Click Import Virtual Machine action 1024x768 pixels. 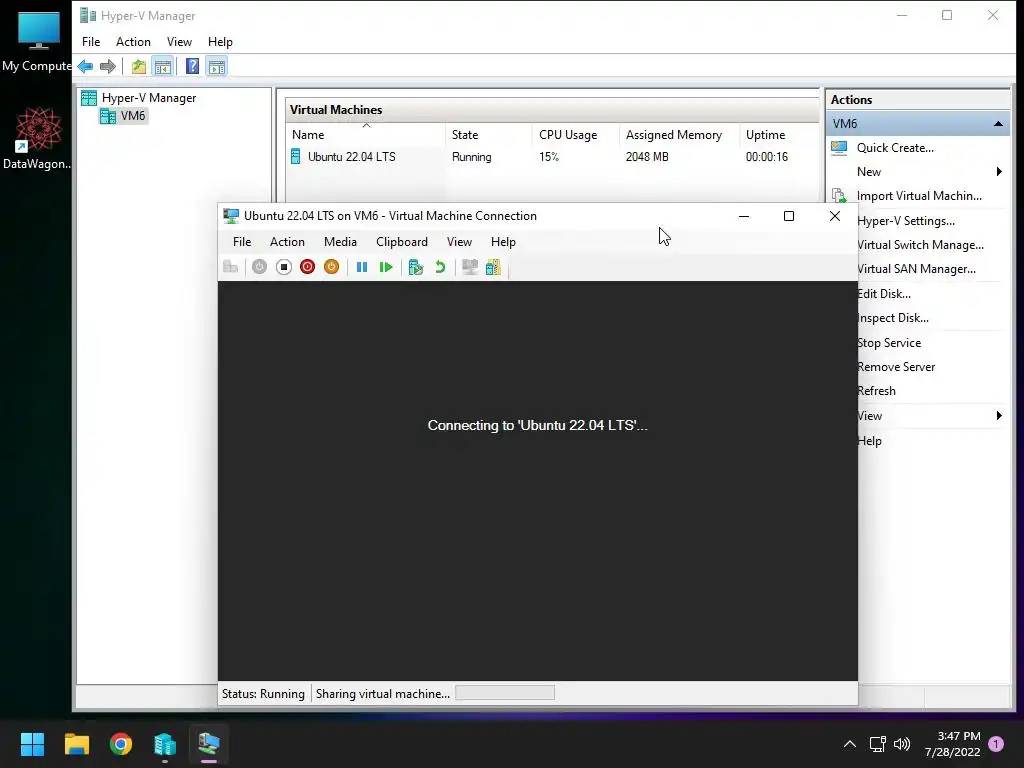coord(919,196)
